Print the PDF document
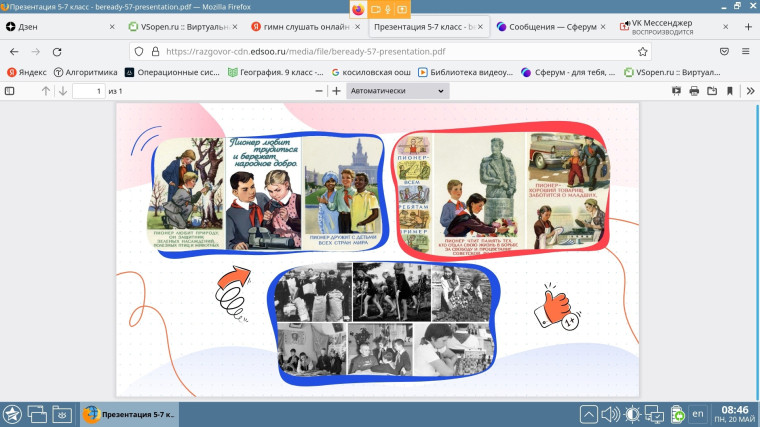The width and height of the screenshot is (760, 427). [694, 91]
